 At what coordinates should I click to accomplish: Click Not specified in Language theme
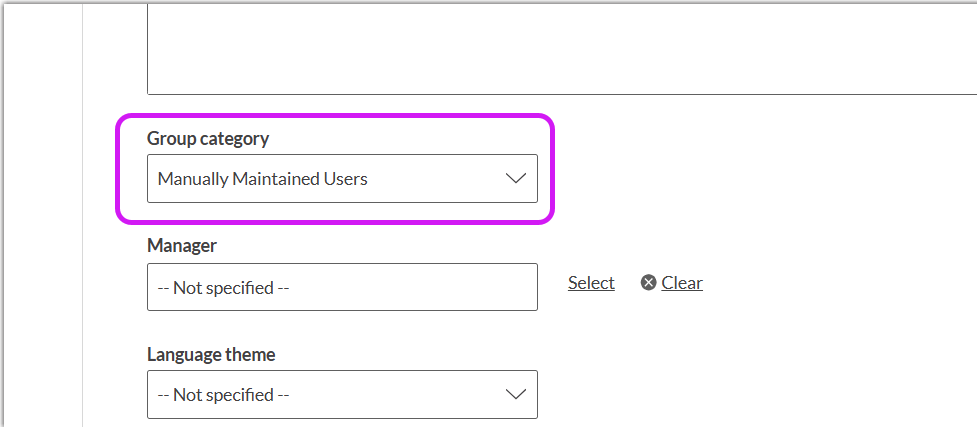pos(223,395)
